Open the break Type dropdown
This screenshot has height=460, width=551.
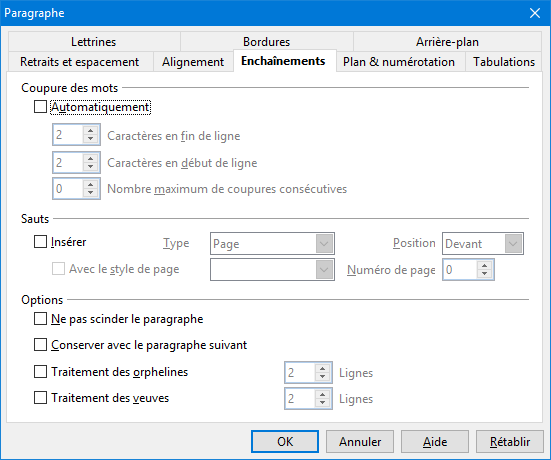tap(272, 244)
